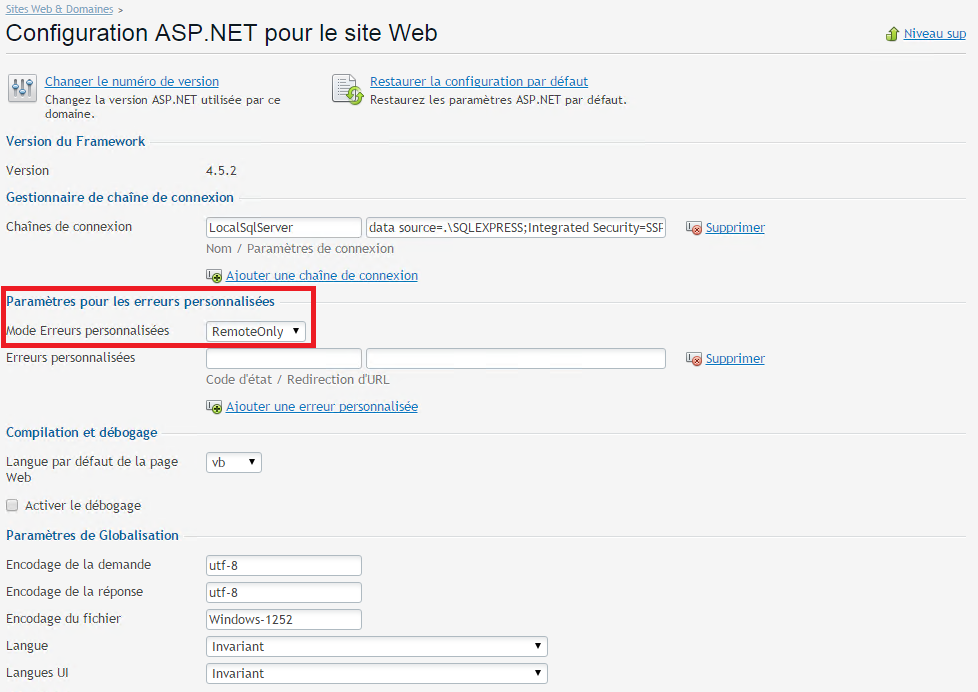Go to Sites Web & Domaines breadcrumb

pos(60,9)
